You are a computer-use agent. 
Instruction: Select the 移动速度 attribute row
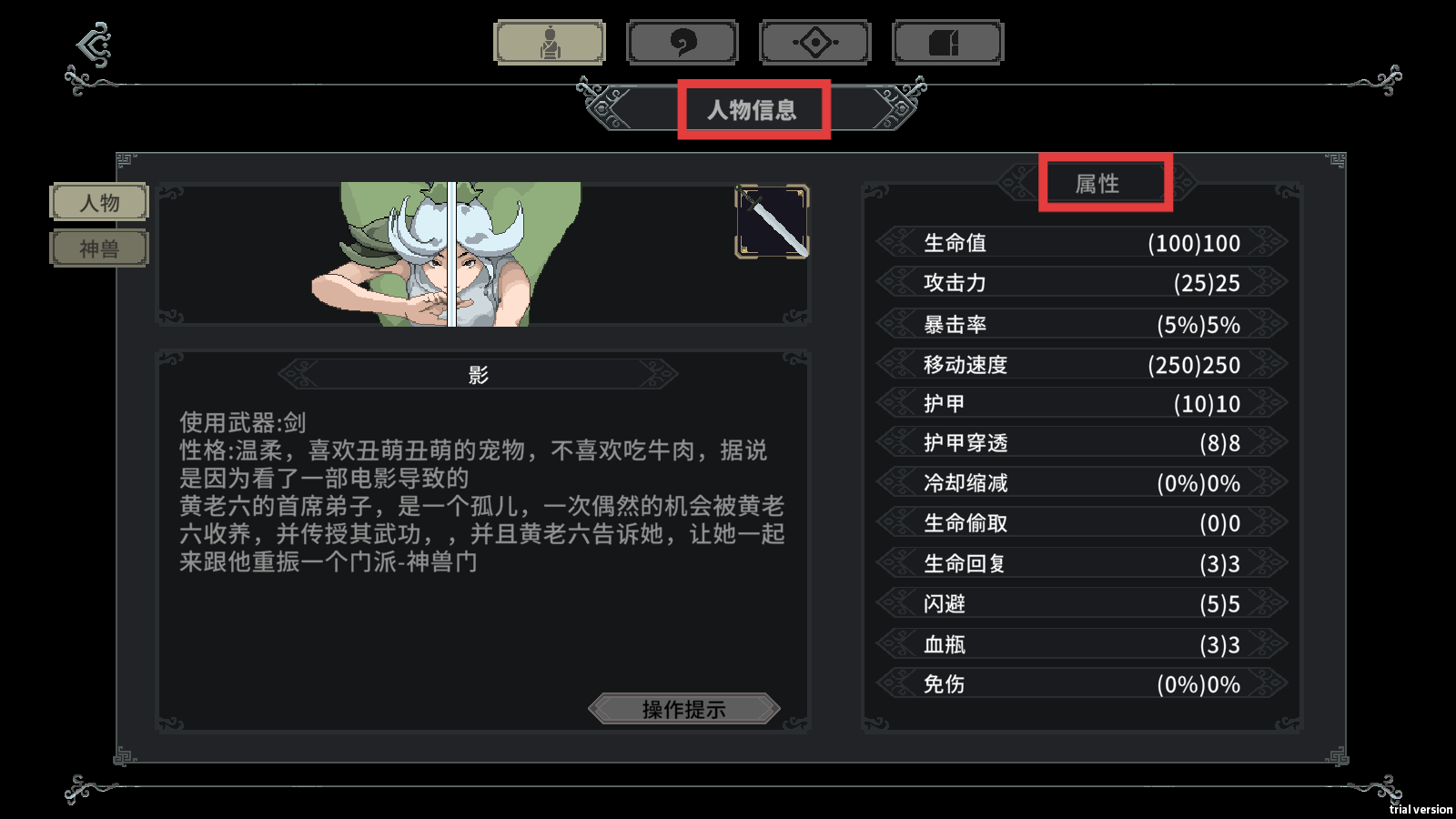pos(1082,364)
